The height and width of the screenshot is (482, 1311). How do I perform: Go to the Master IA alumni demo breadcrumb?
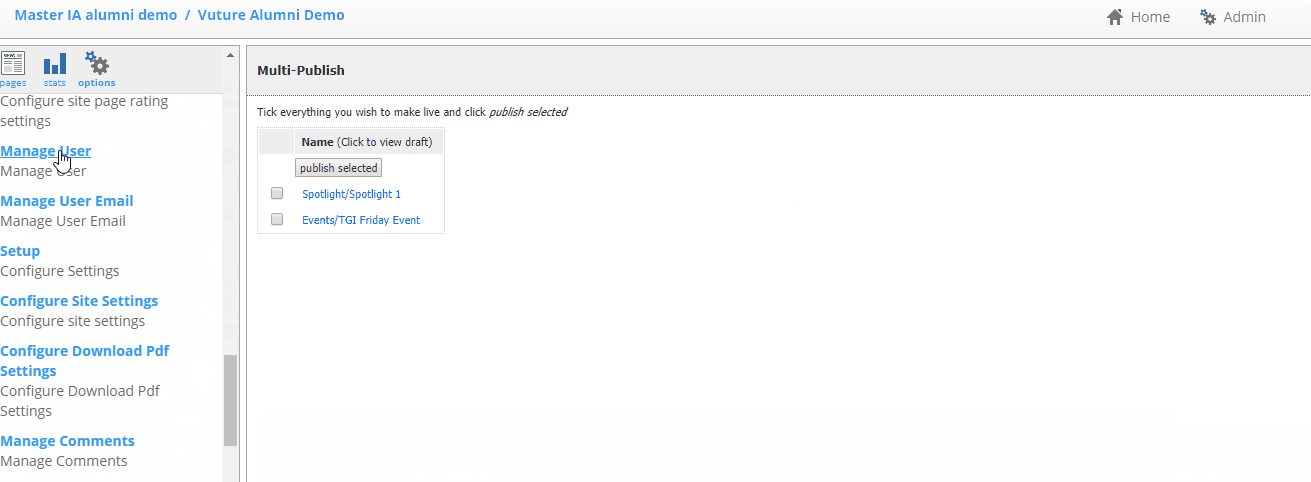pyautogui.click(x=96, y=15)
